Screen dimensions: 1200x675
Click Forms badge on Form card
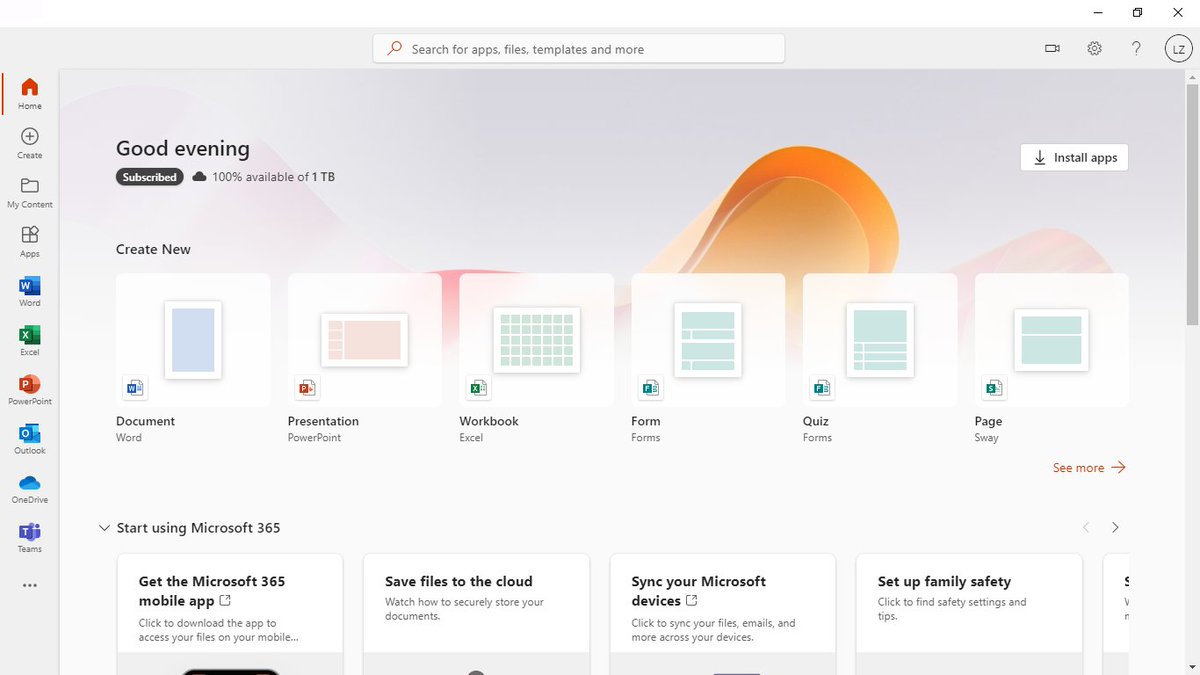pyautogui.click(x=650, y=387)
